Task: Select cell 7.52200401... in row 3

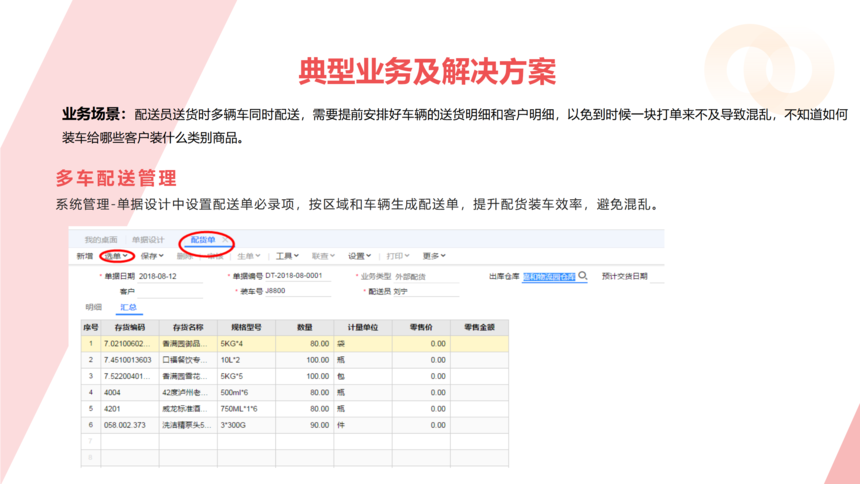Action: 130,376
